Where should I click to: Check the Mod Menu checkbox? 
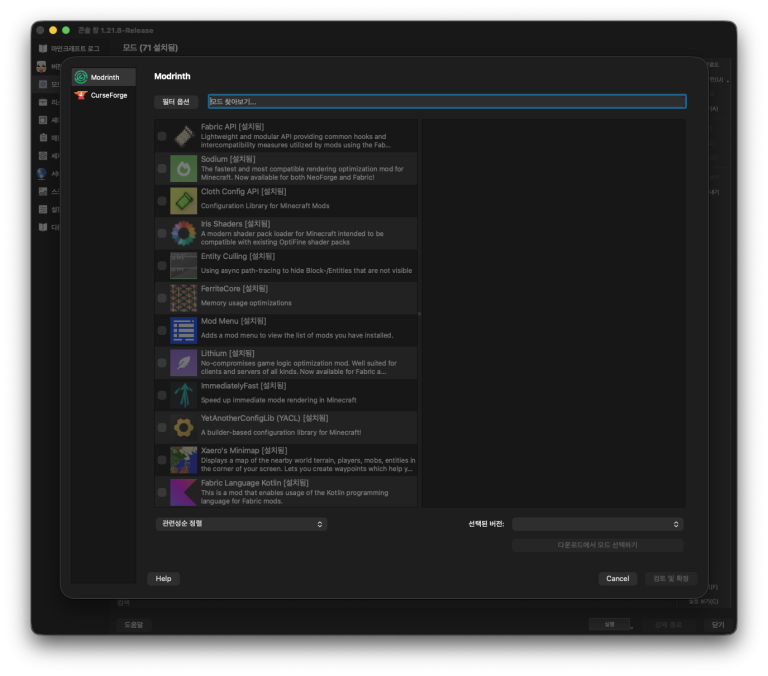(162, 330)
